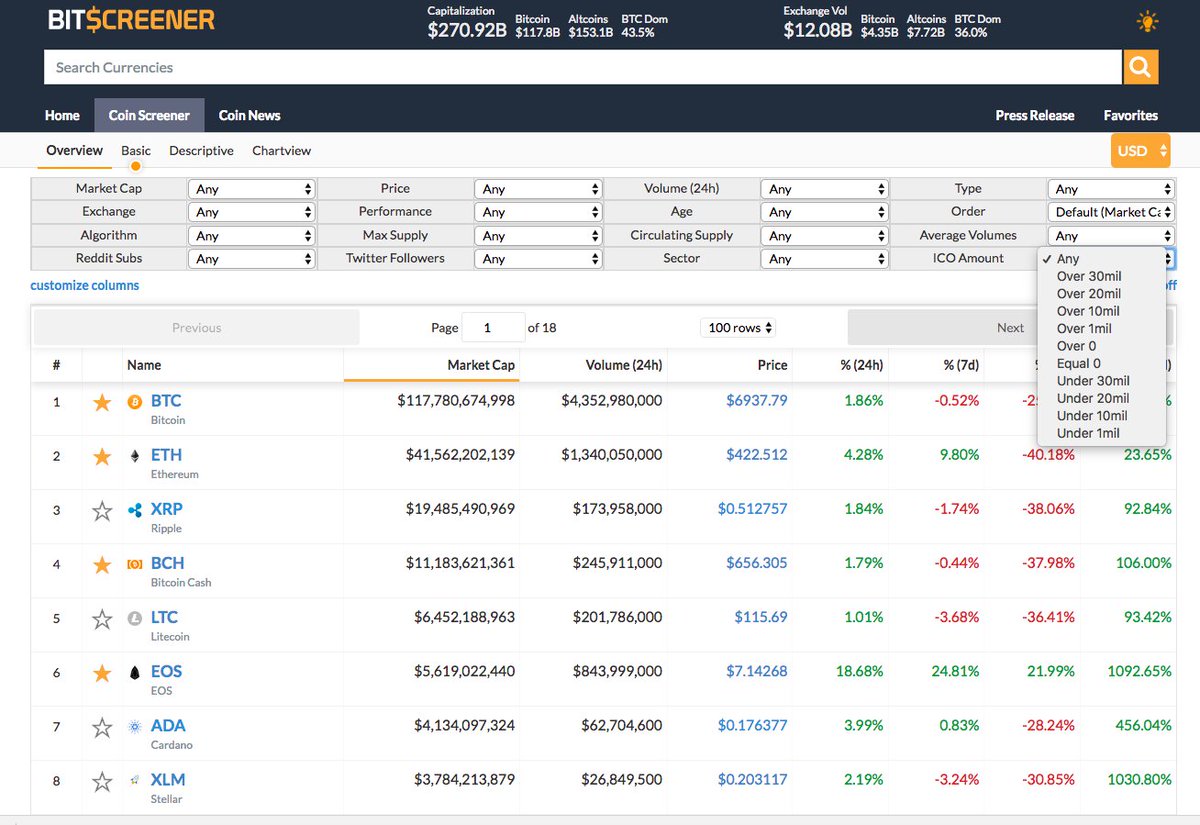This screenshot has width=1200, height=825.
Task: Focus the Search Currencies field
Action: [583, 67]
